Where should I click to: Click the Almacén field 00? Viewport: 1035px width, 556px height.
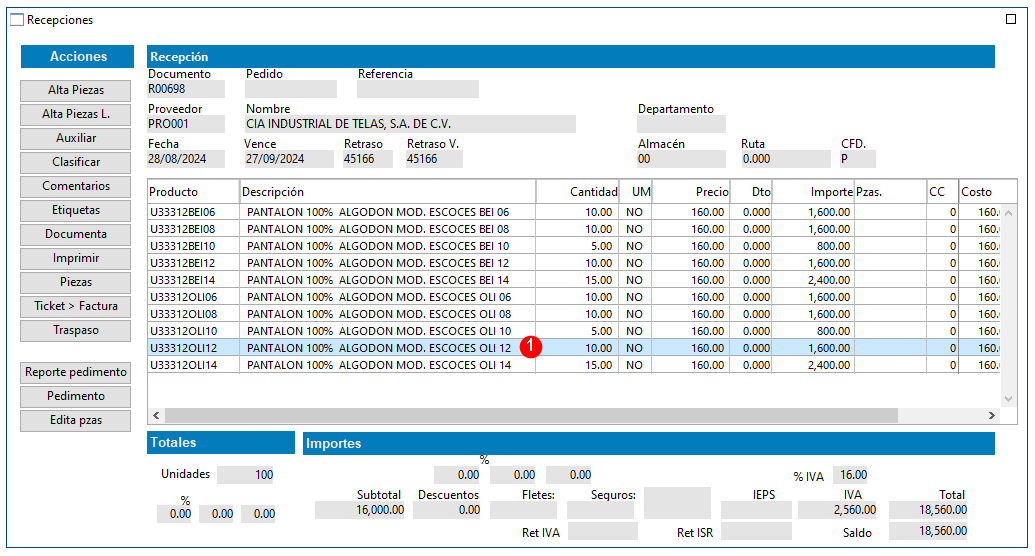click(x=681, y=159)
